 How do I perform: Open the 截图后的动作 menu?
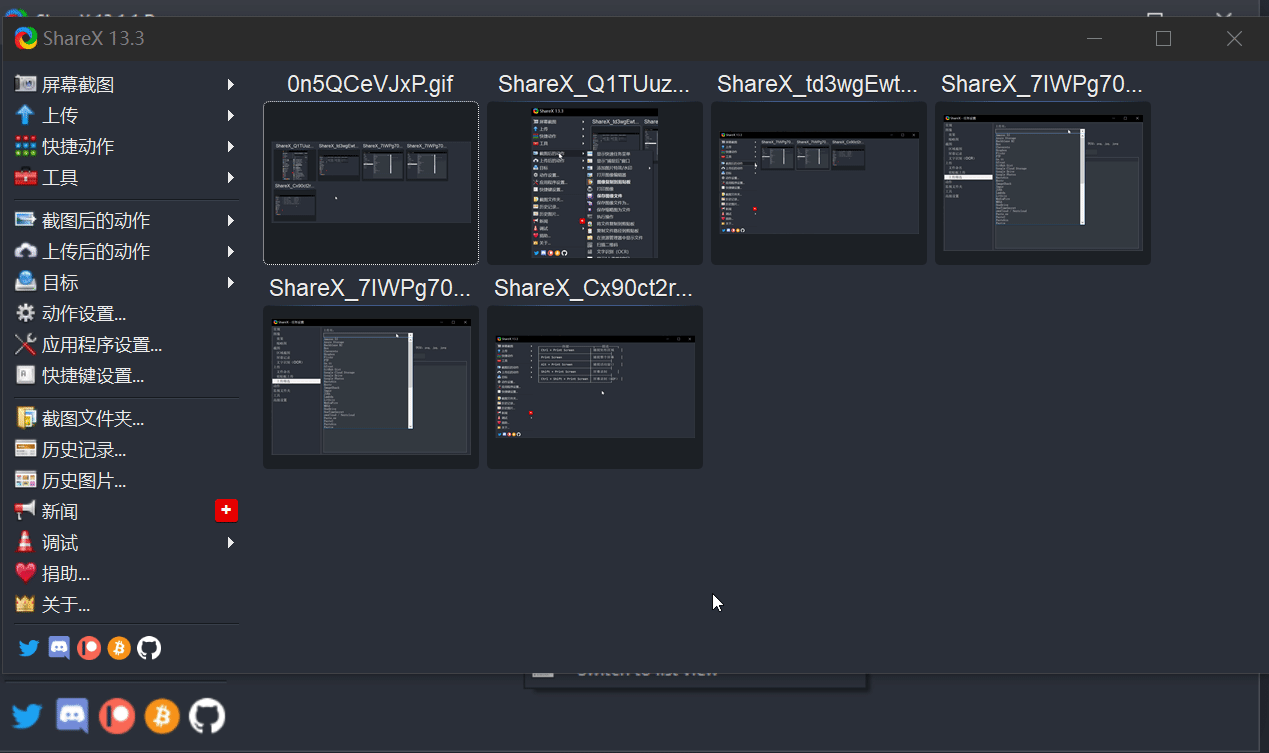[126, 221]
